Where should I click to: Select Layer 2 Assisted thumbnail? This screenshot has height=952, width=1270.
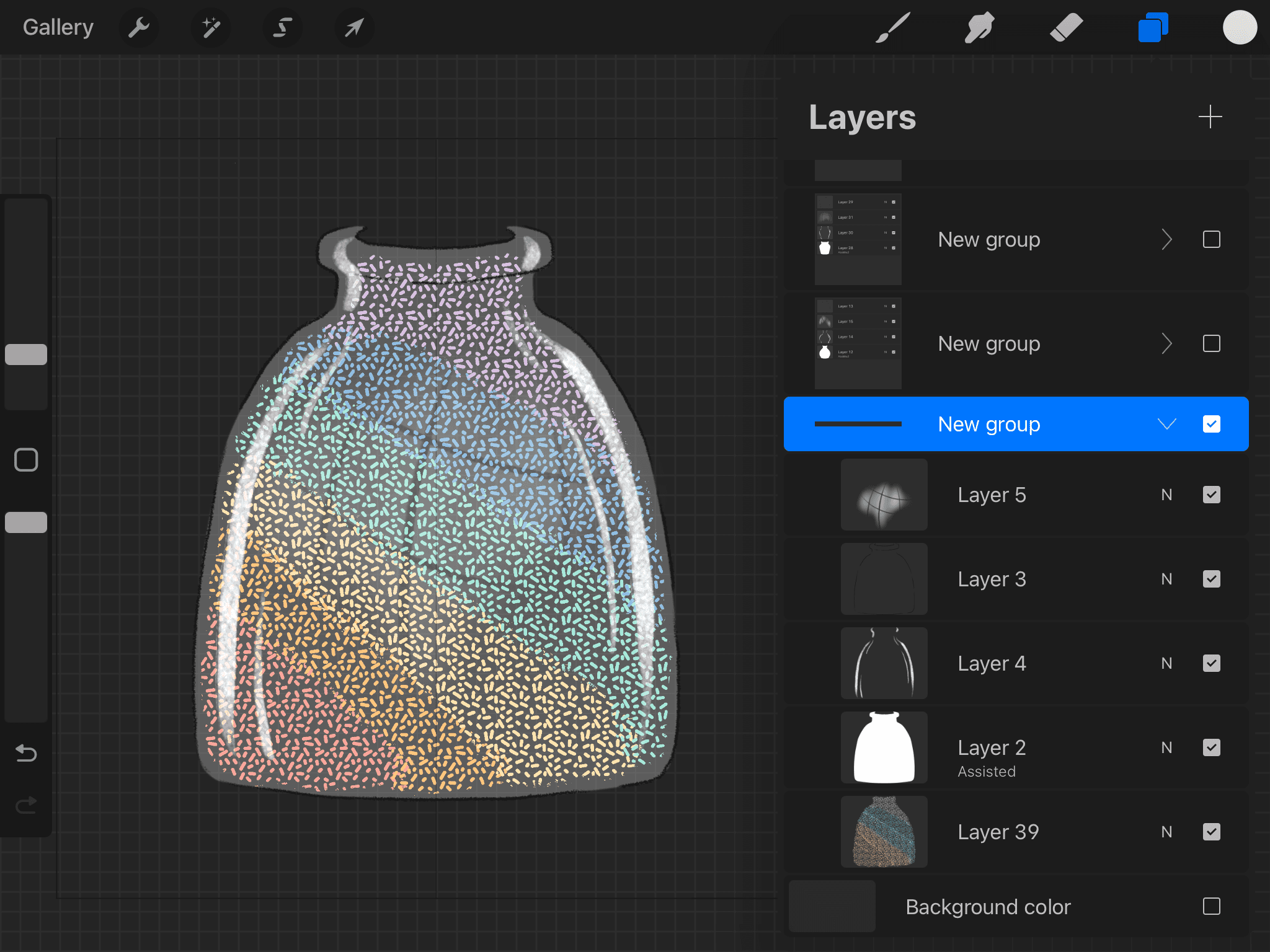(x=884, y=747)
